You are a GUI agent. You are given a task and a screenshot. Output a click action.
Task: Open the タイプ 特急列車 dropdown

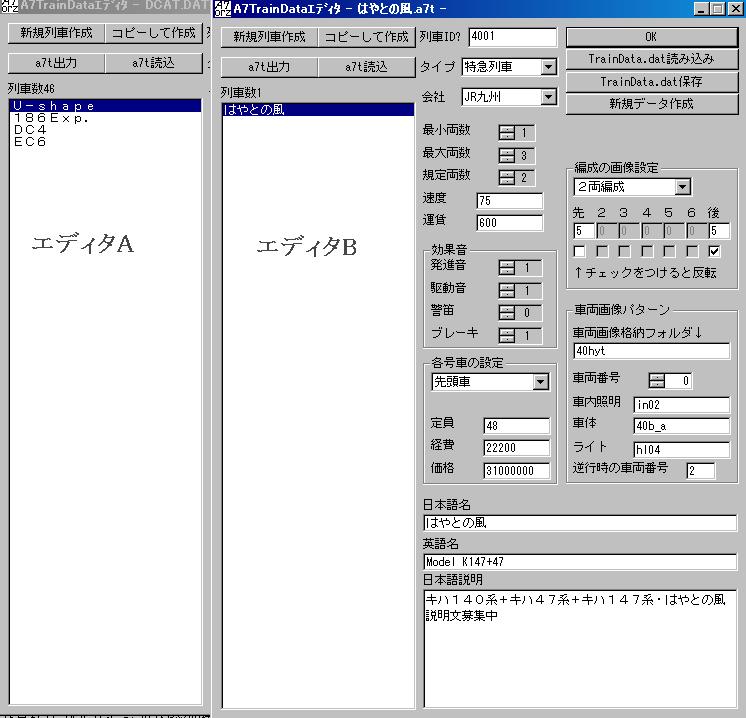pos(548,67)
